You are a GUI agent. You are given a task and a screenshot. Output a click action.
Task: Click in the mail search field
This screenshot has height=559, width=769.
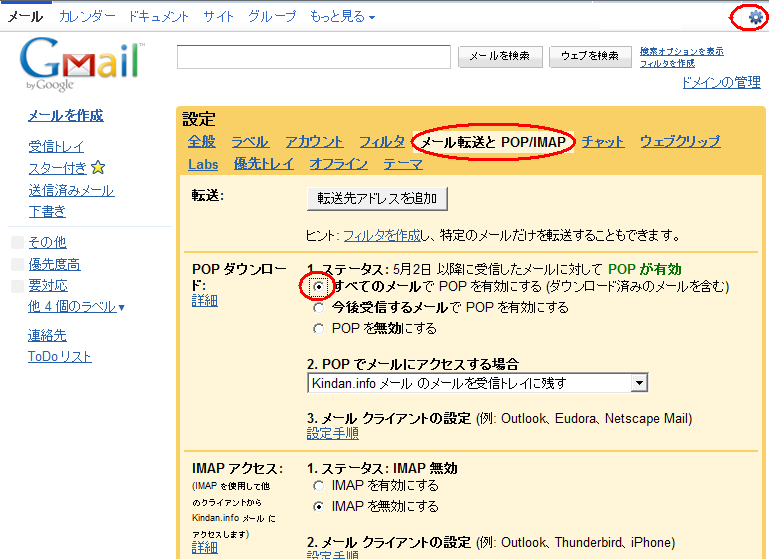(314, 57)
